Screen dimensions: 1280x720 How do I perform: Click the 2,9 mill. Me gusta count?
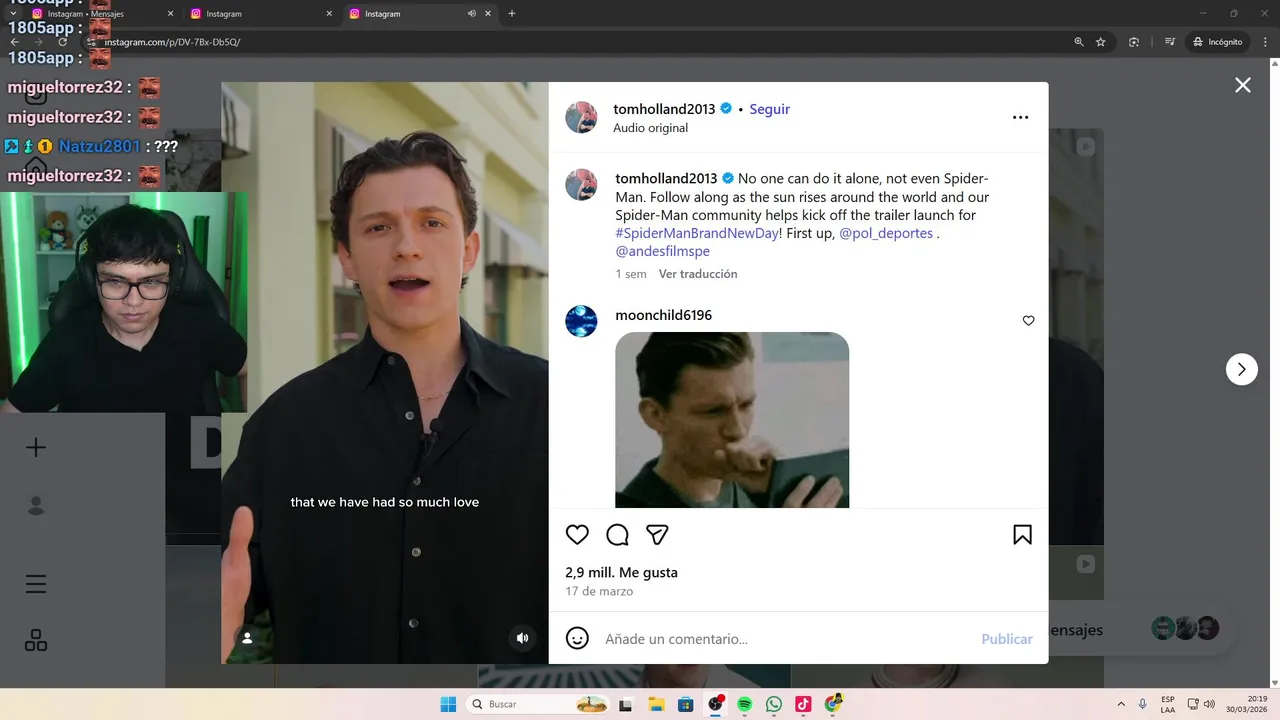tap(621, 573)
